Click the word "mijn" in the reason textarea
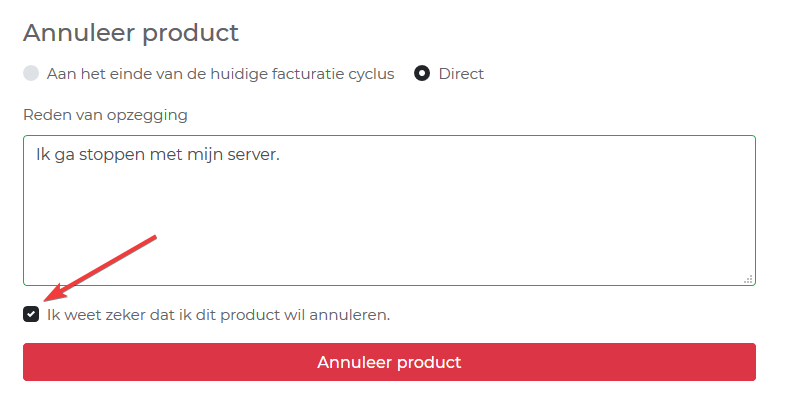The height and width of the screenshot is (415, 787). [209, 156]
